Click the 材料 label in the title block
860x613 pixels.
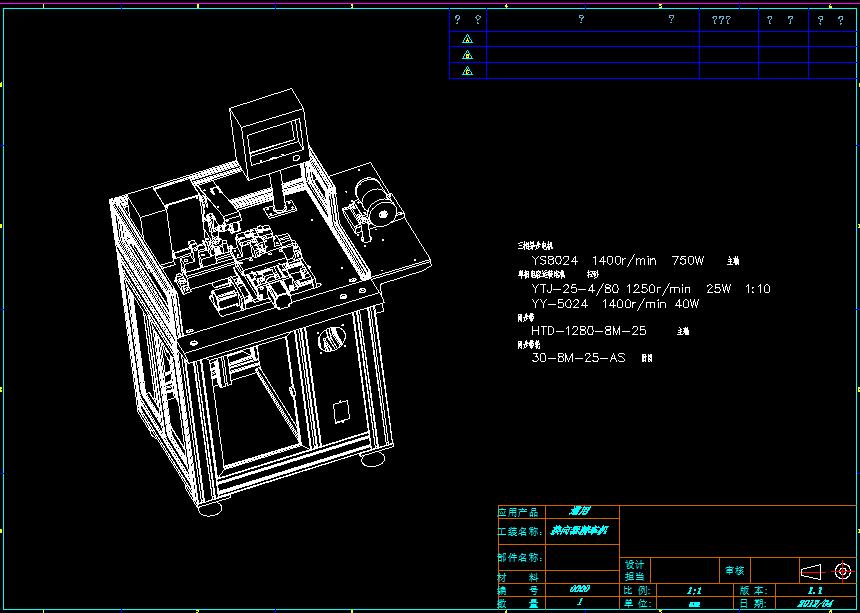(518, 577)
